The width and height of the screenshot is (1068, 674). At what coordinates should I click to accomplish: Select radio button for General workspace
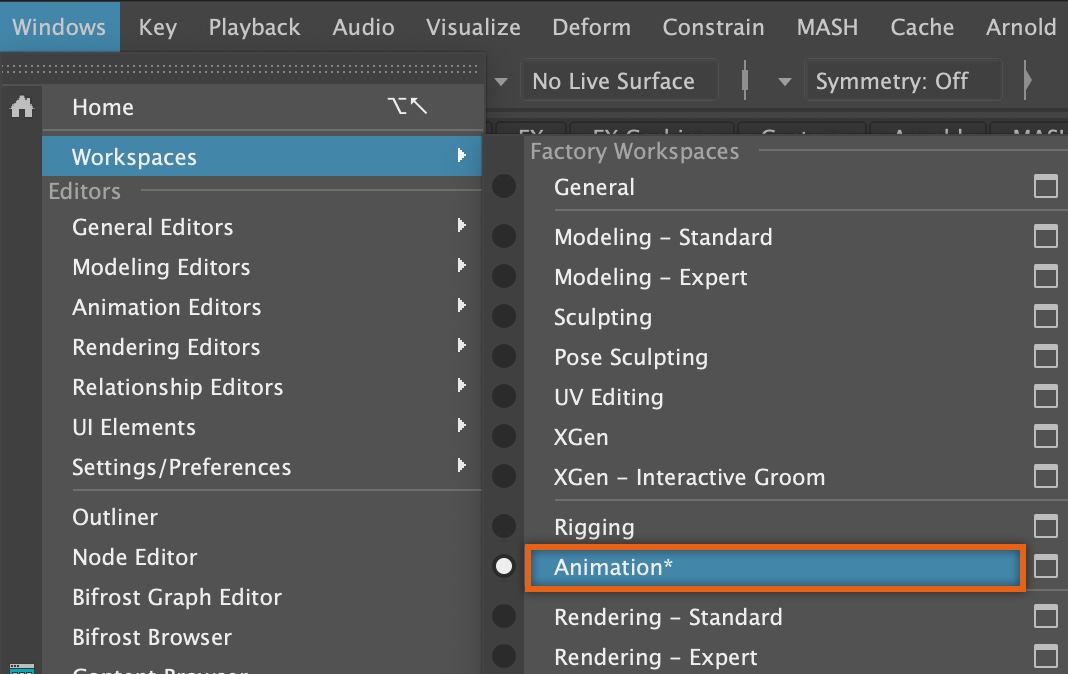504,186
